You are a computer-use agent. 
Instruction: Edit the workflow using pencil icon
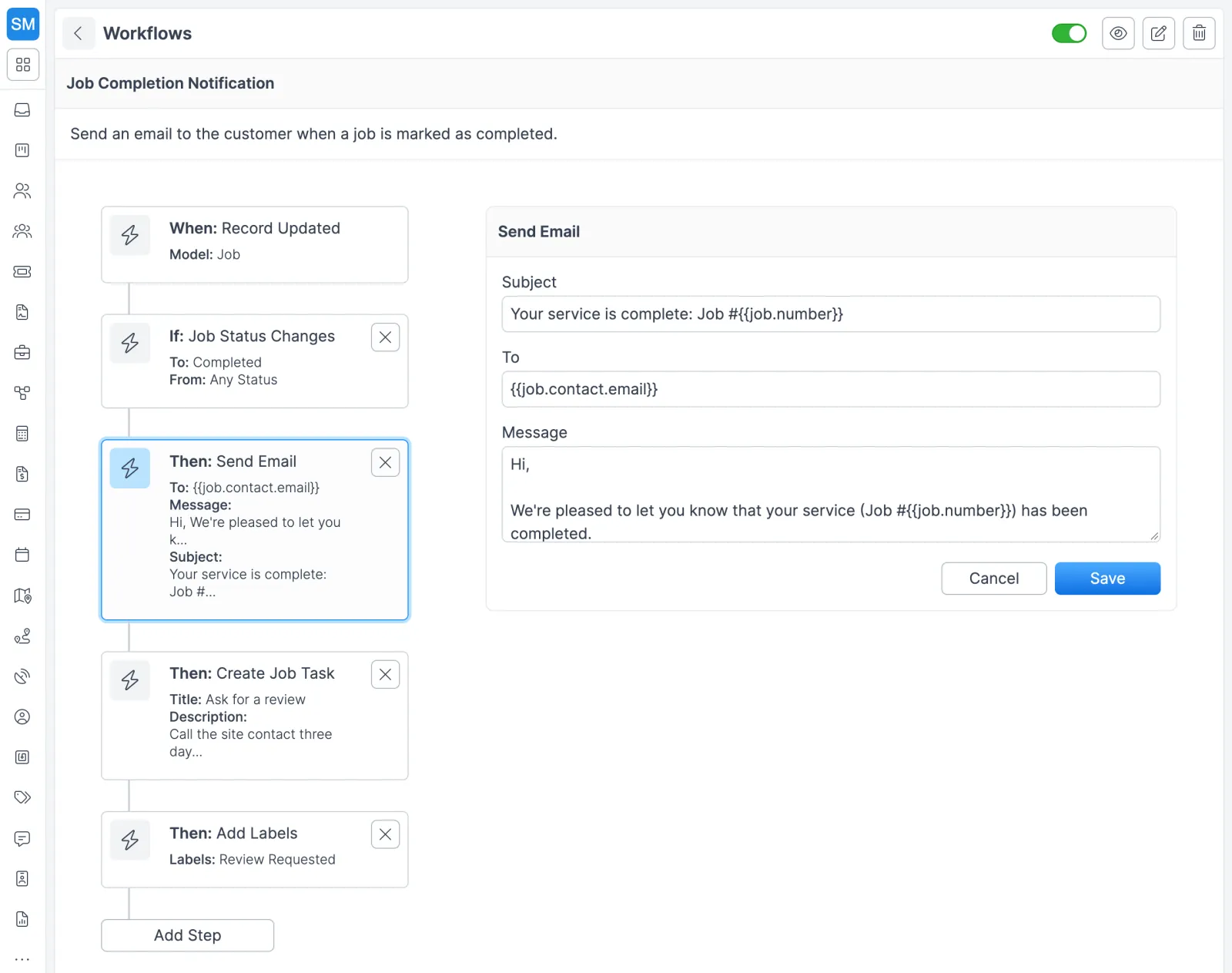pyautogui.click(x=1158, y=33)
